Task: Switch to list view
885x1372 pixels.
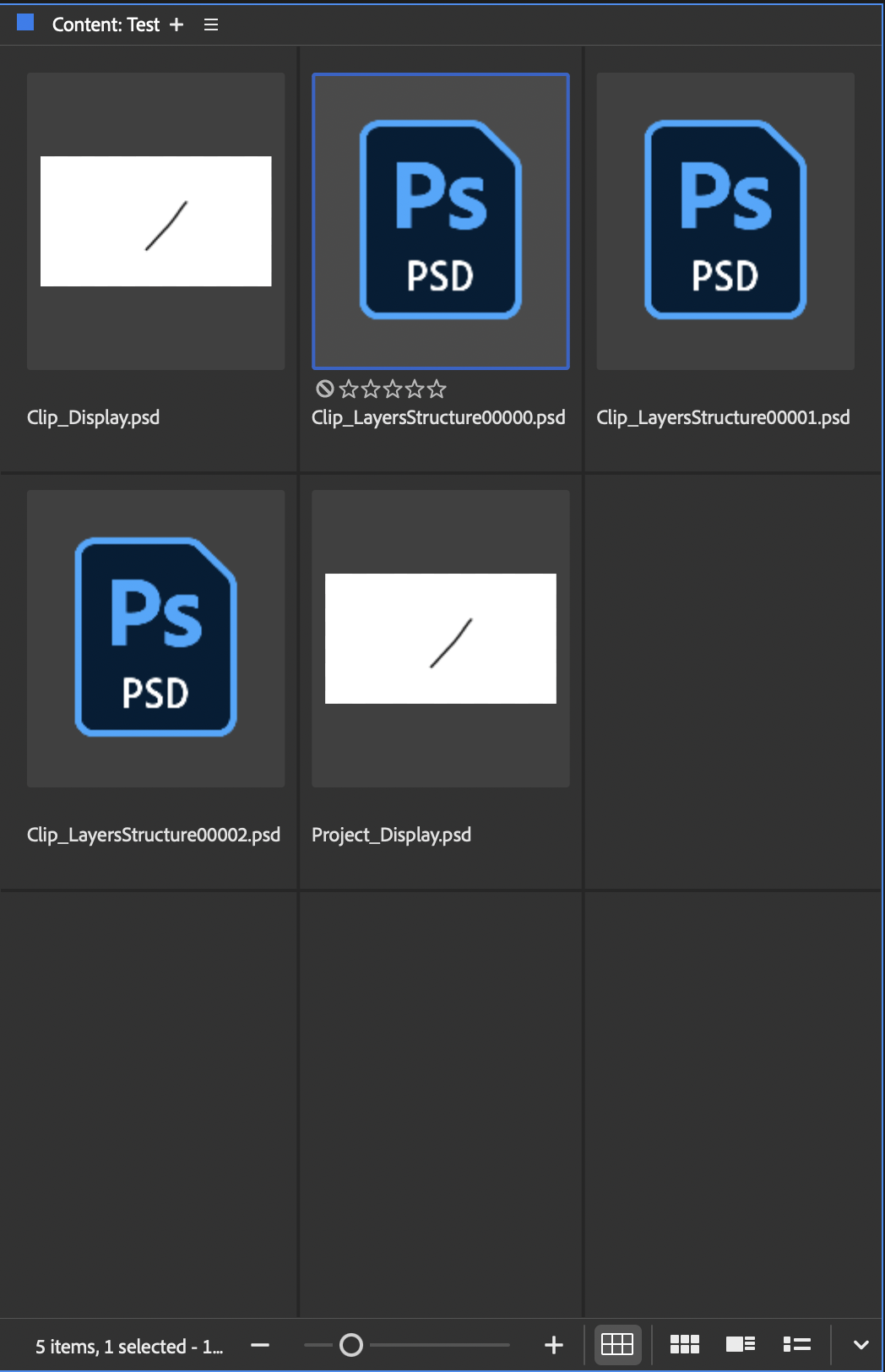Action: (x=797, y=1345)
